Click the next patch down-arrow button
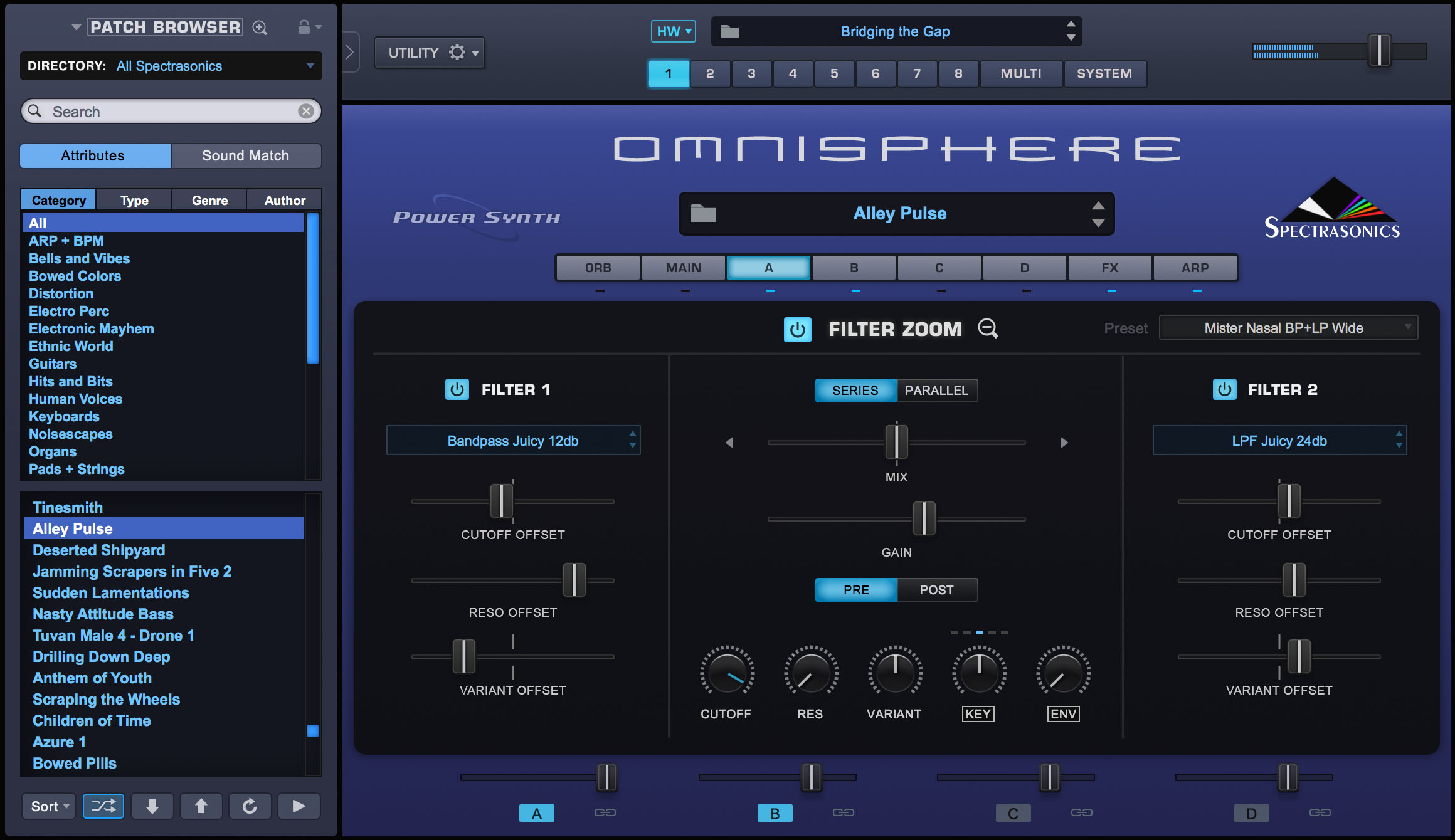The width and height of the screenshot is (1455, 840). [x=152, y=806]
